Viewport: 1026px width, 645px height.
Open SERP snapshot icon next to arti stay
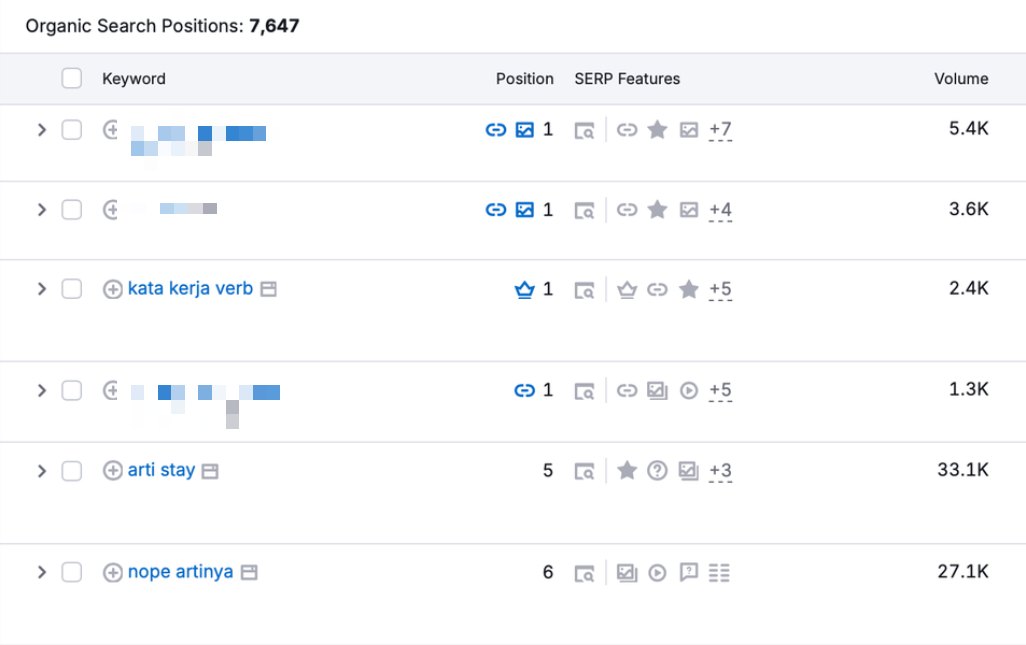tap(210, 471)
